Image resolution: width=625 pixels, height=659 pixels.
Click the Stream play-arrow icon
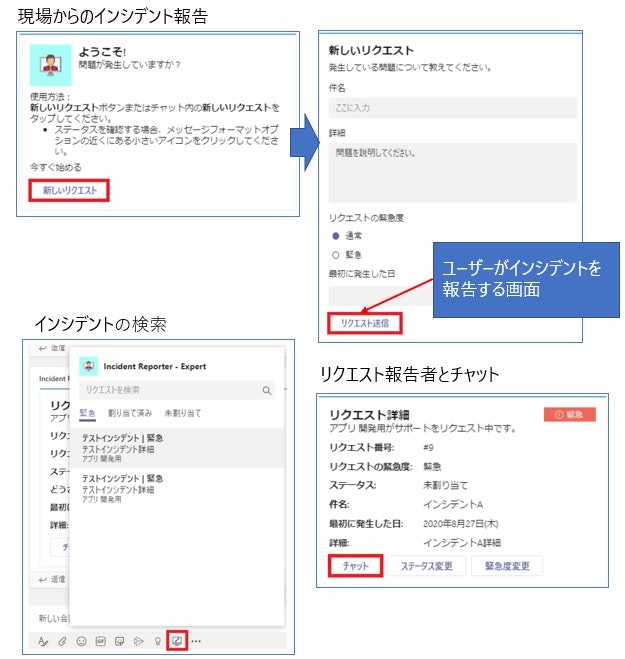point(138,641)
